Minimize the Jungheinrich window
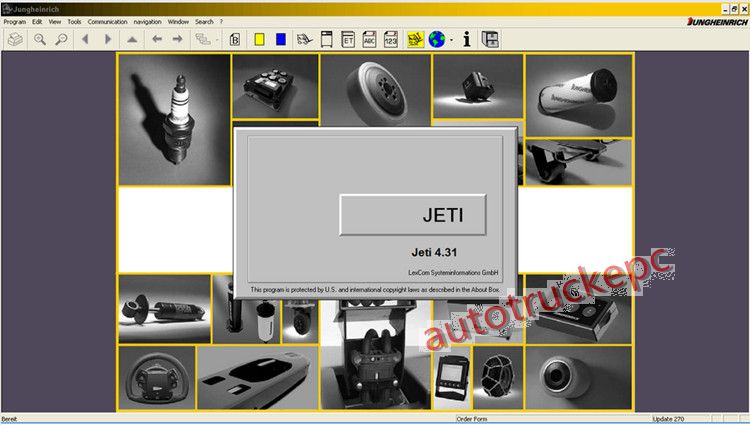Screen dimensions: 750x425 coord(726,9)
